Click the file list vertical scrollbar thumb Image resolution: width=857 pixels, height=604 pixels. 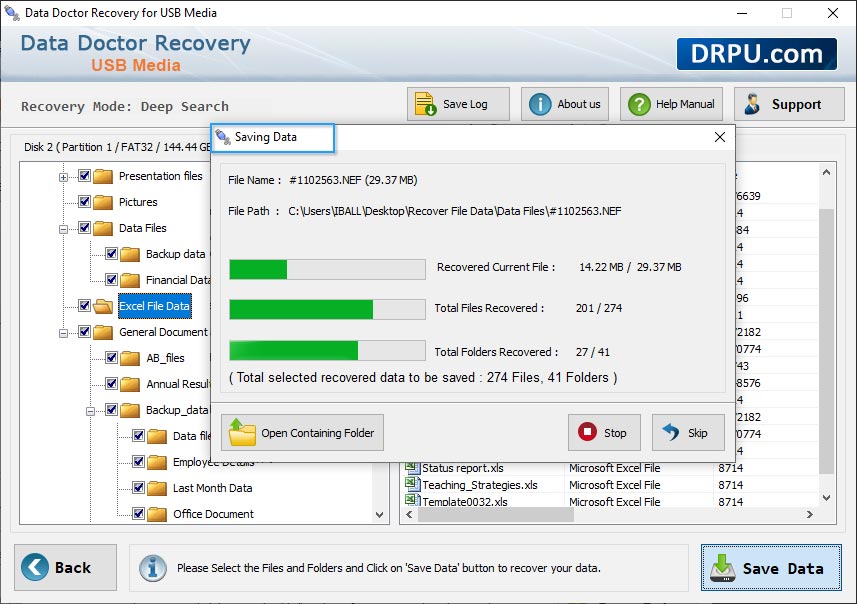point(826,341)
